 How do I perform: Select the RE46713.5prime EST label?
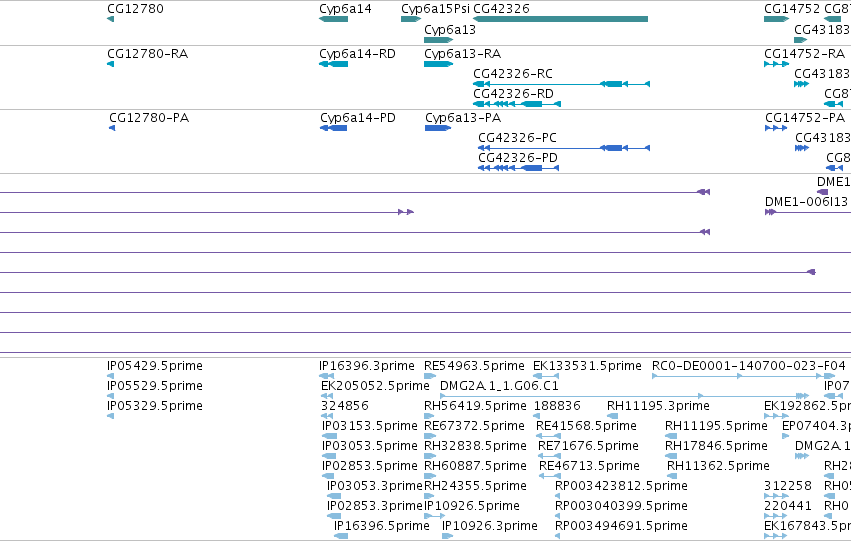pos(589,466)
